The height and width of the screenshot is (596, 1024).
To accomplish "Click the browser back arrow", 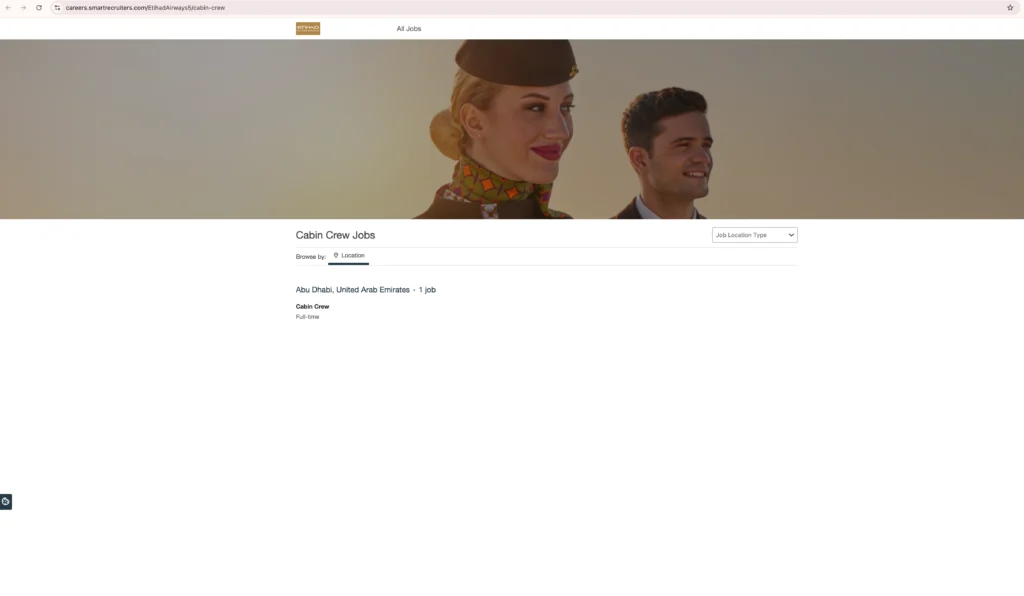I will pos(8,8).
